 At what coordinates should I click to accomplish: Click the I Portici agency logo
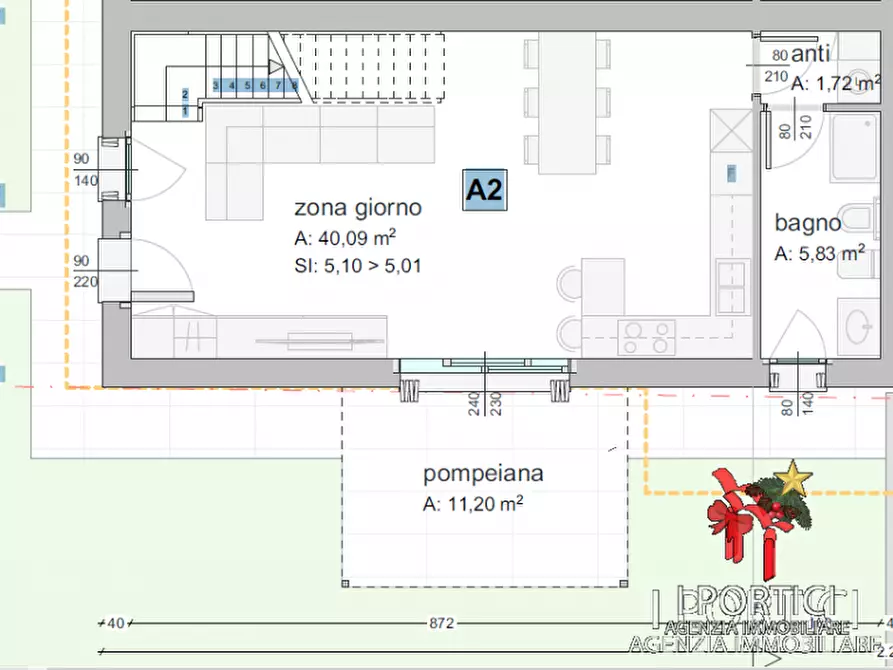click(x=760, y=610)
